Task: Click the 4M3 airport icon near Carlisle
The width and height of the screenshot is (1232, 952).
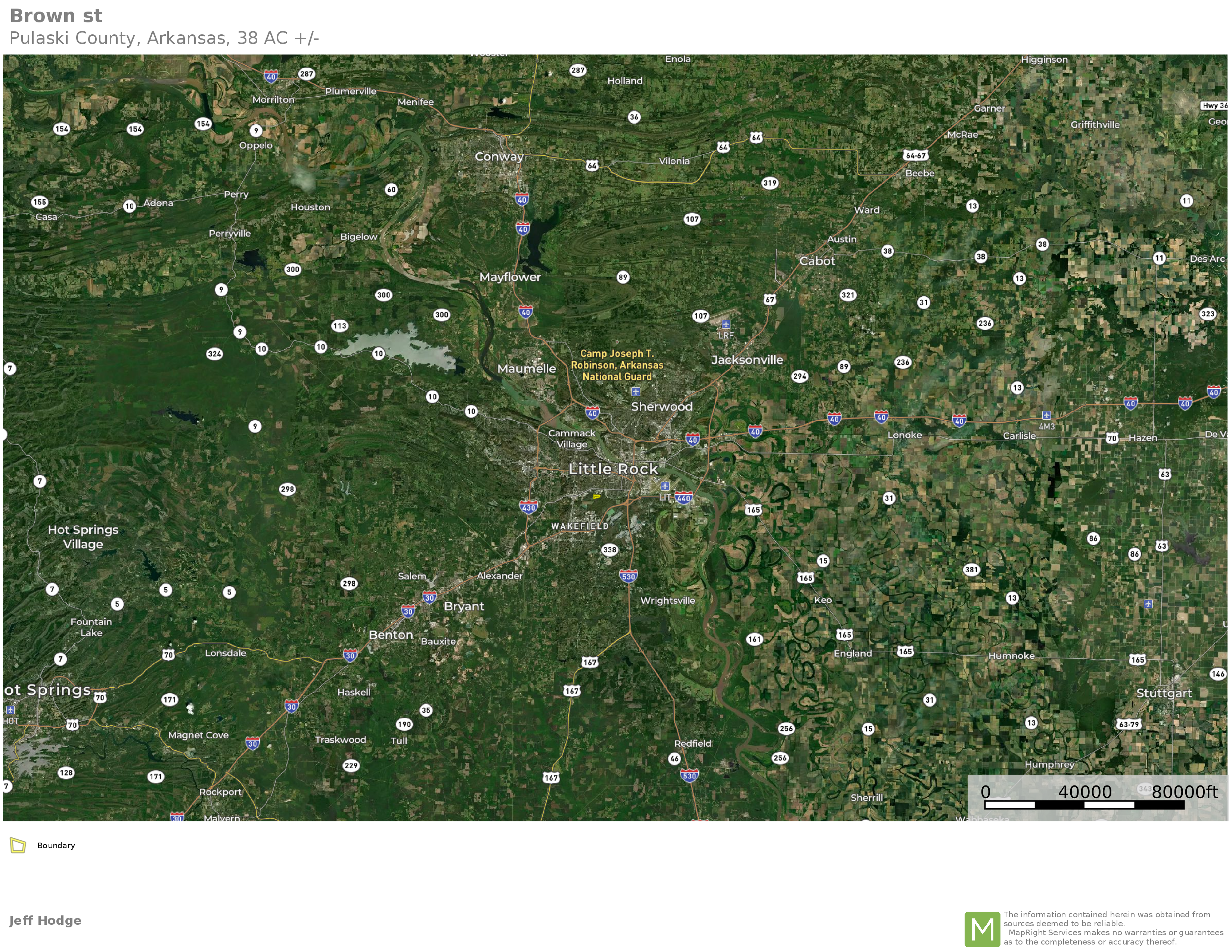Action: [x=1046, y=415]
